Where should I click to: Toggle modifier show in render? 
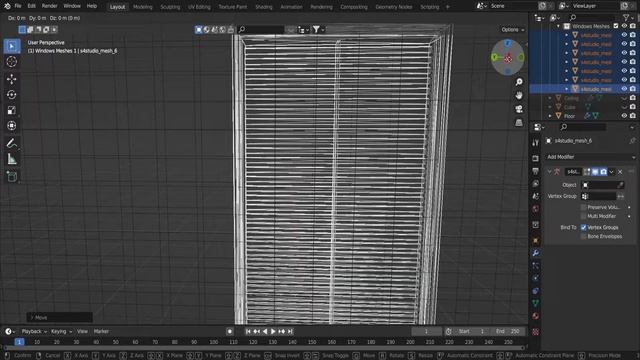tap(603, 172)
